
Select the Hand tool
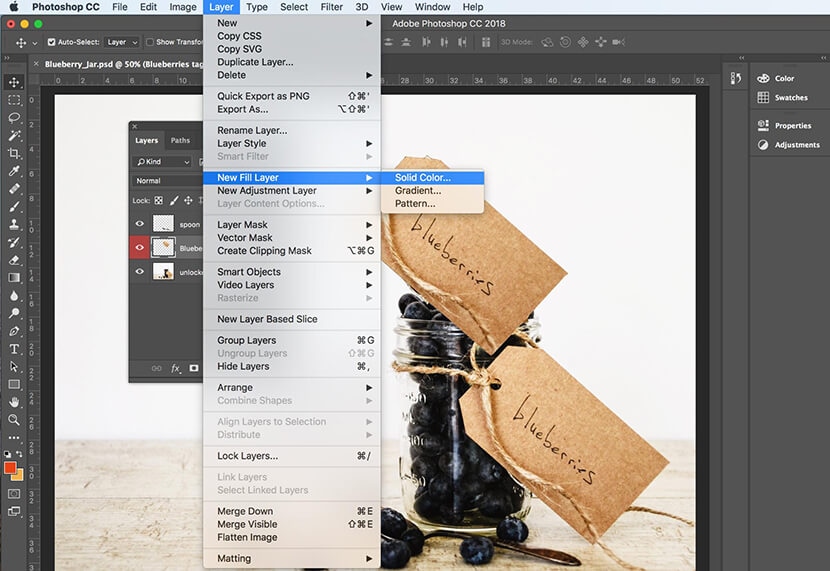point(14,402)
